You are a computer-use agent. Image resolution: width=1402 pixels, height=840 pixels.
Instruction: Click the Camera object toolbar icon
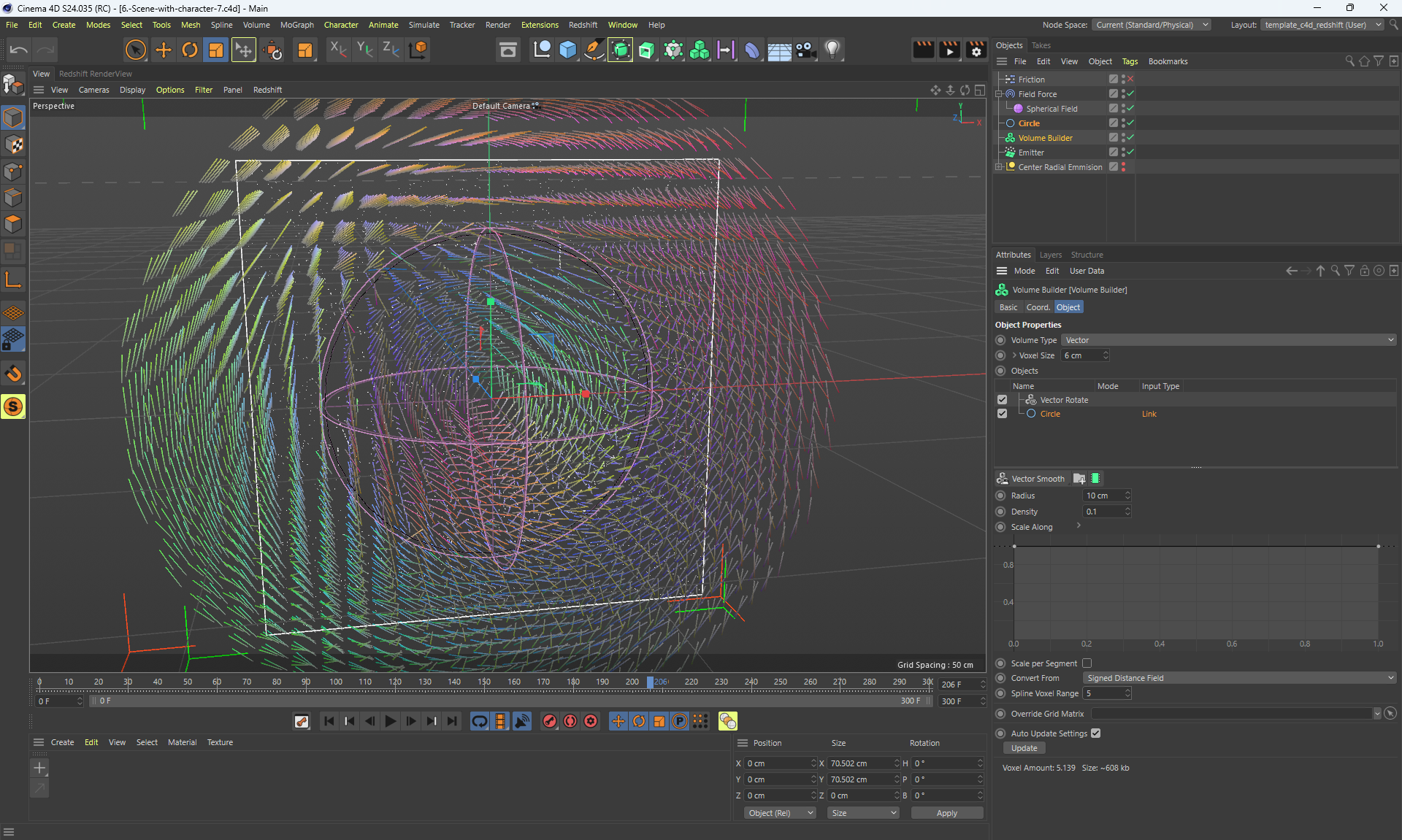point(805,50)
